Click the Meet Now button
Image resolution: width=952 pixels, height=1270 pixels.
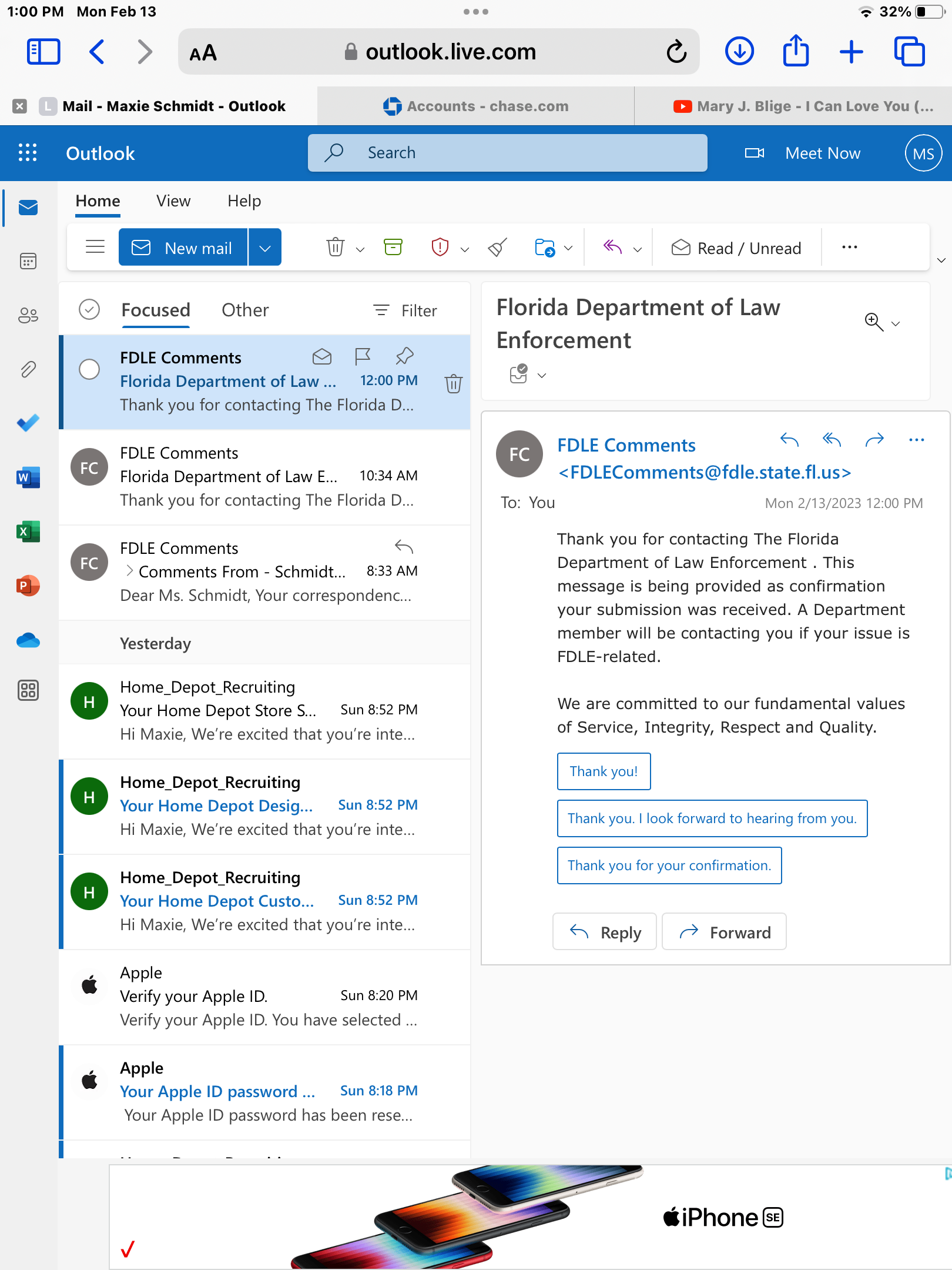point(803,153)
